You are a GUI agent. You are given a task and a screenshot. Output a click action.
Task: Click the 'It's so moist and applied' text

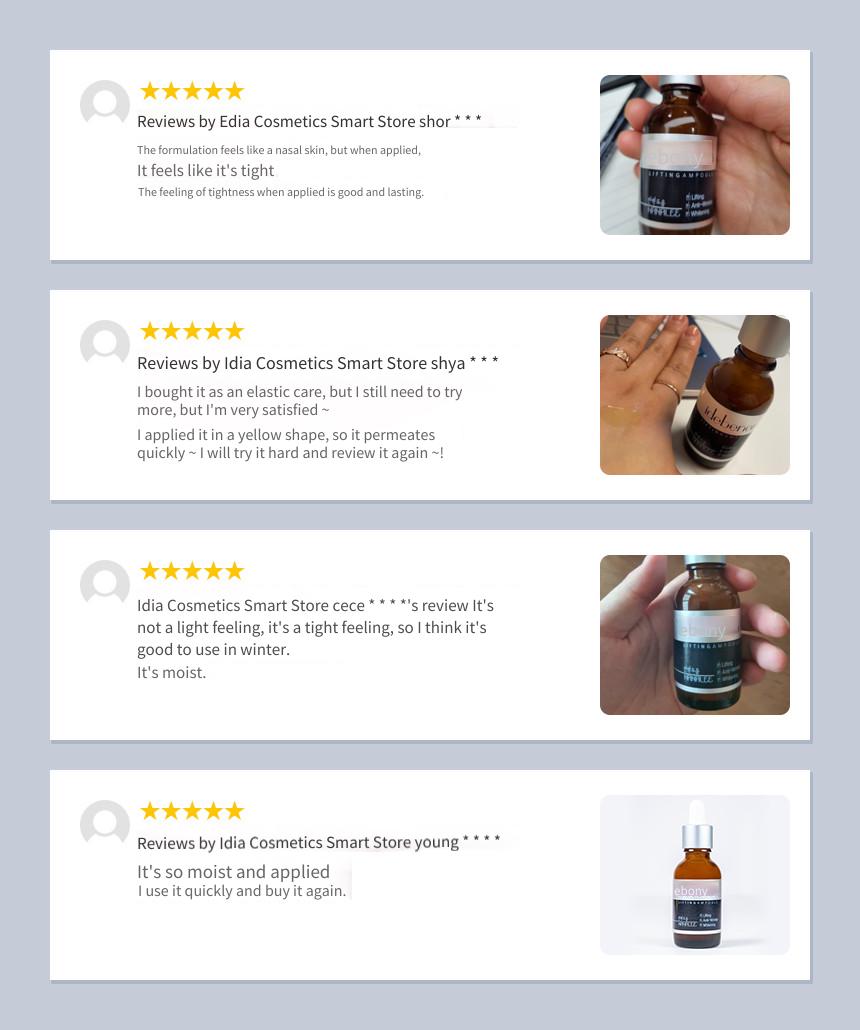pyautogui.click(x=233, y=872)
